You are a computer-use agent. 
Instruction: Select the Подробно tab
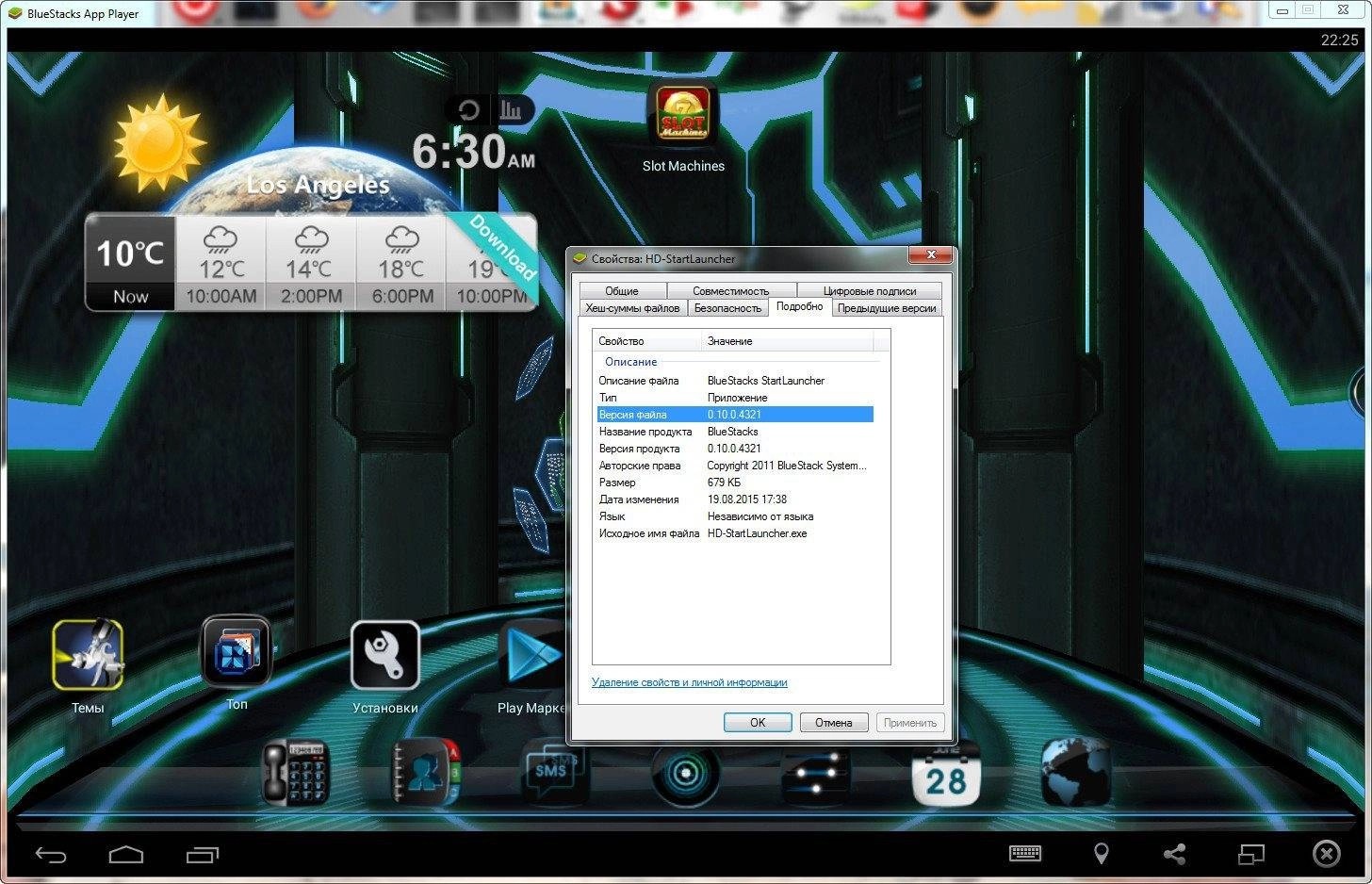pos(799,306)
